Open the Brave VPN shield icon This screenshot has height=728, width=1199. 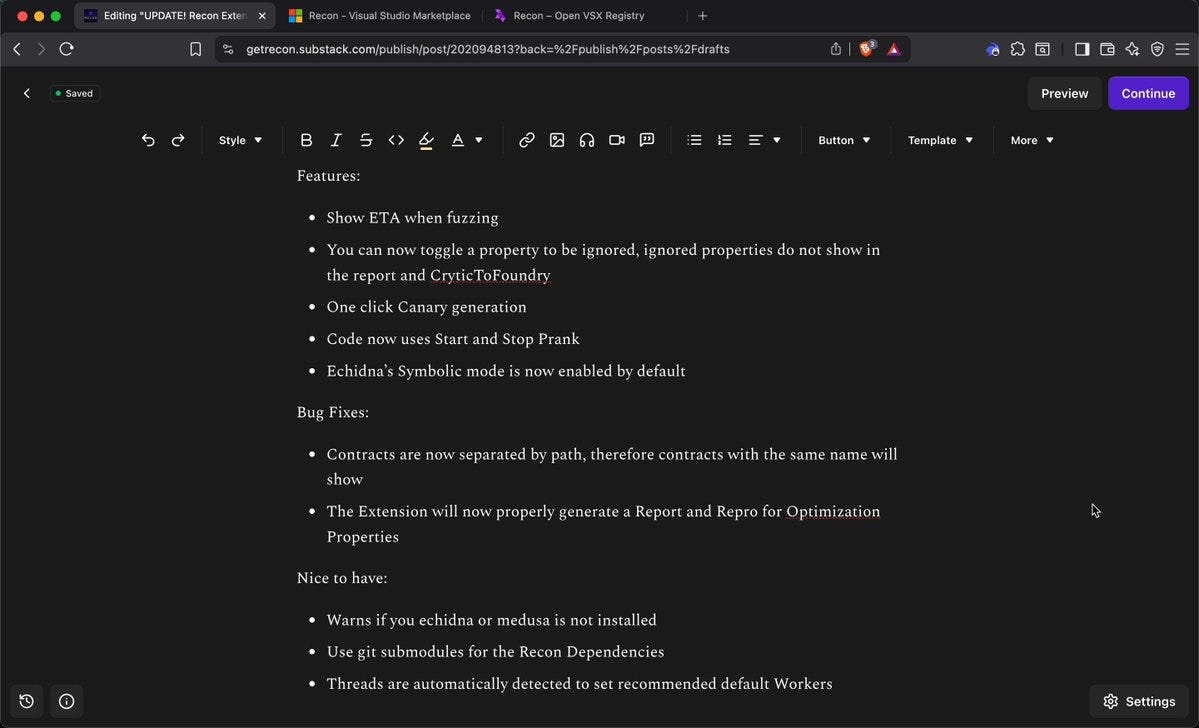(1158, 49)
